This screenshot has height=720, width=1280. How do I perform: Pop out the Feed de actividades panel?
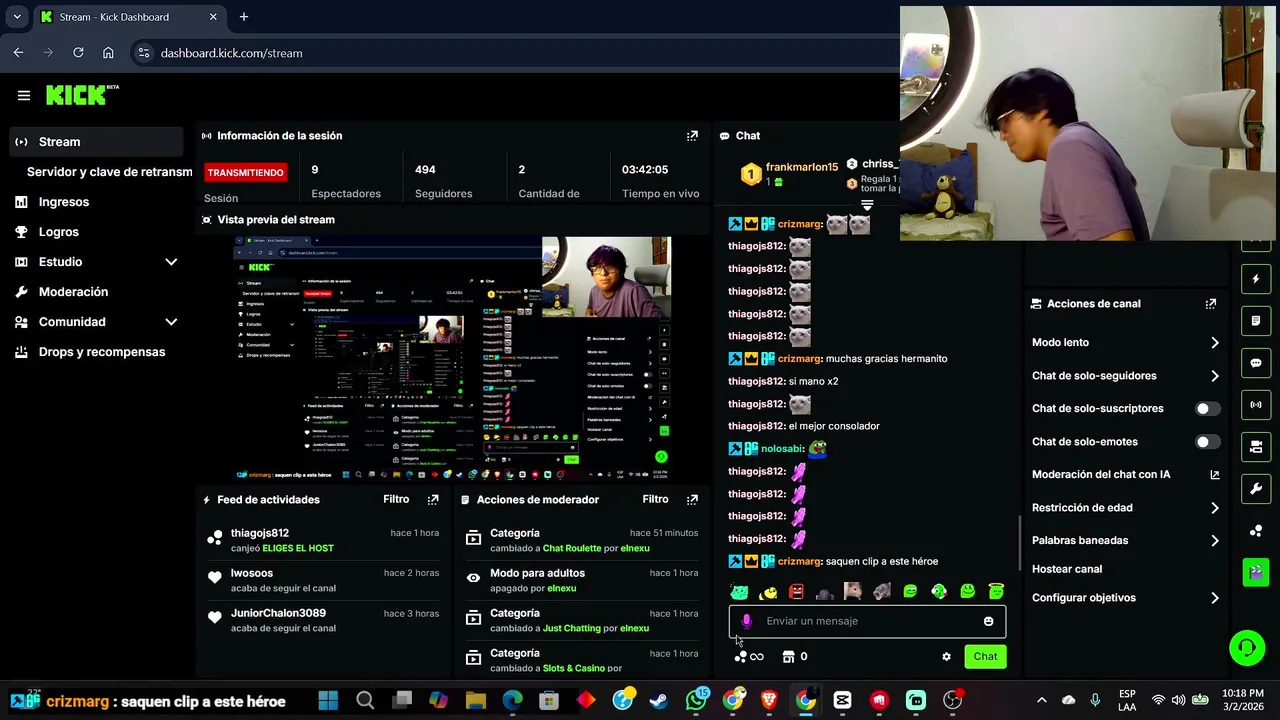click(433, 500)
